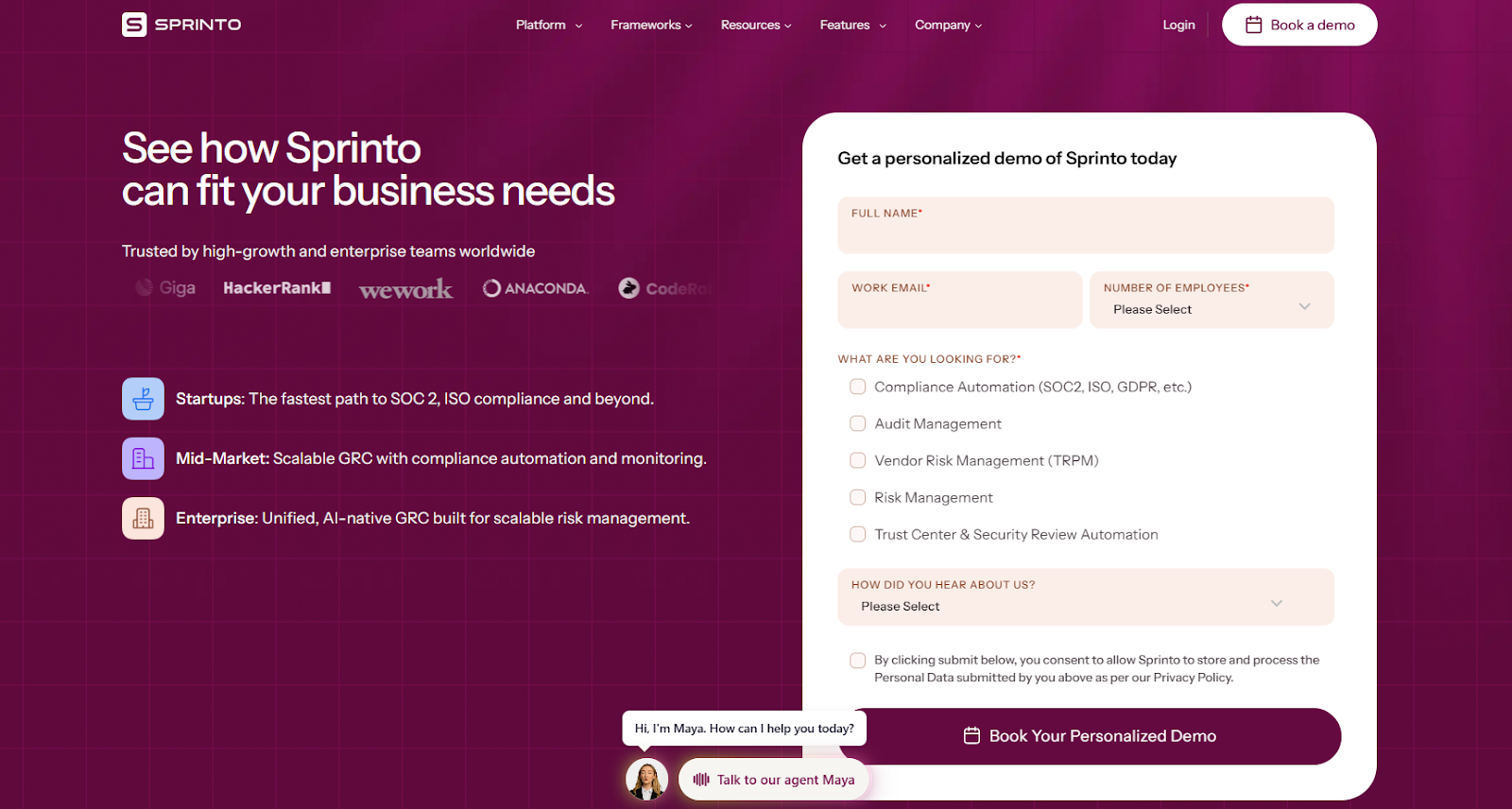Enable Trust Center & Security Review Automation

[x=858, y=534]
